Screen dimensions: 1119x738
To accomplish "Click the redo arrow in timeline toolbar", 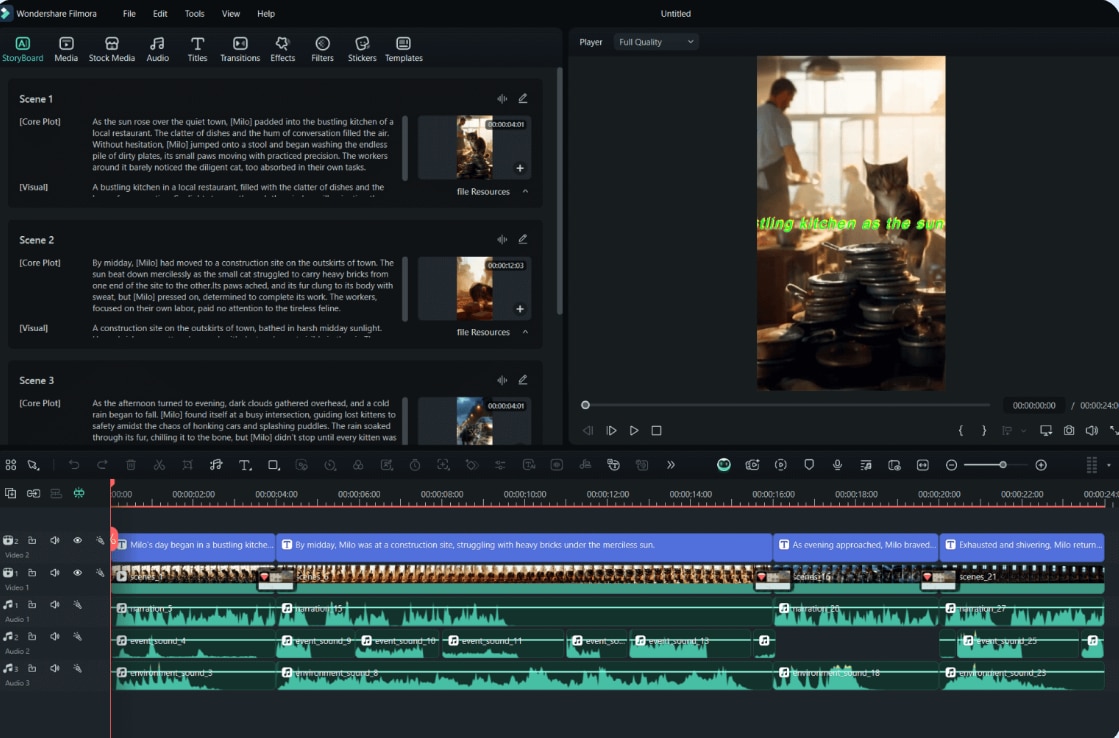I will pyautogui.click(x=102, y=465).
